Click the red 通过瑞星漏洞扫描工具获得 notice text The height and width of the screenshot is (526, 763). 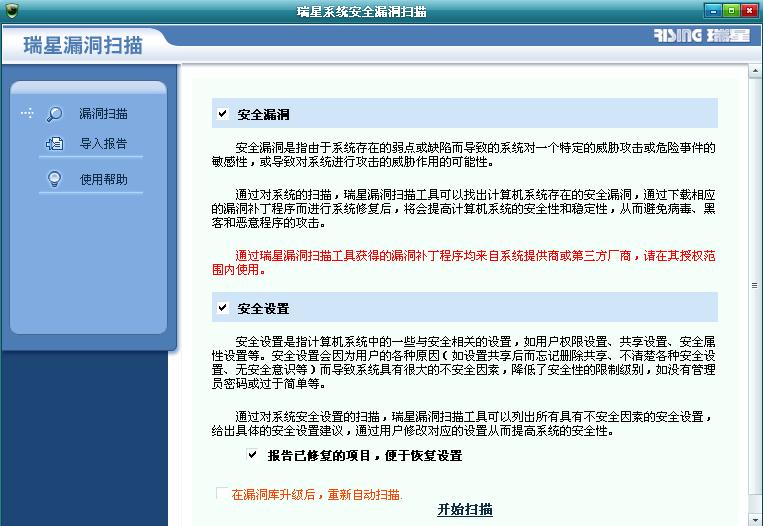click(463, 262)
